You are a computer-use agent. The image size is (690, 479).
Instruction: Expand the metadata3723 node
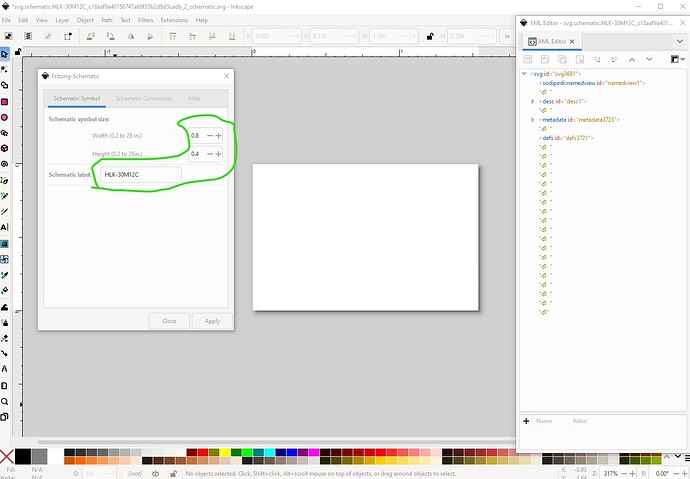532,120
